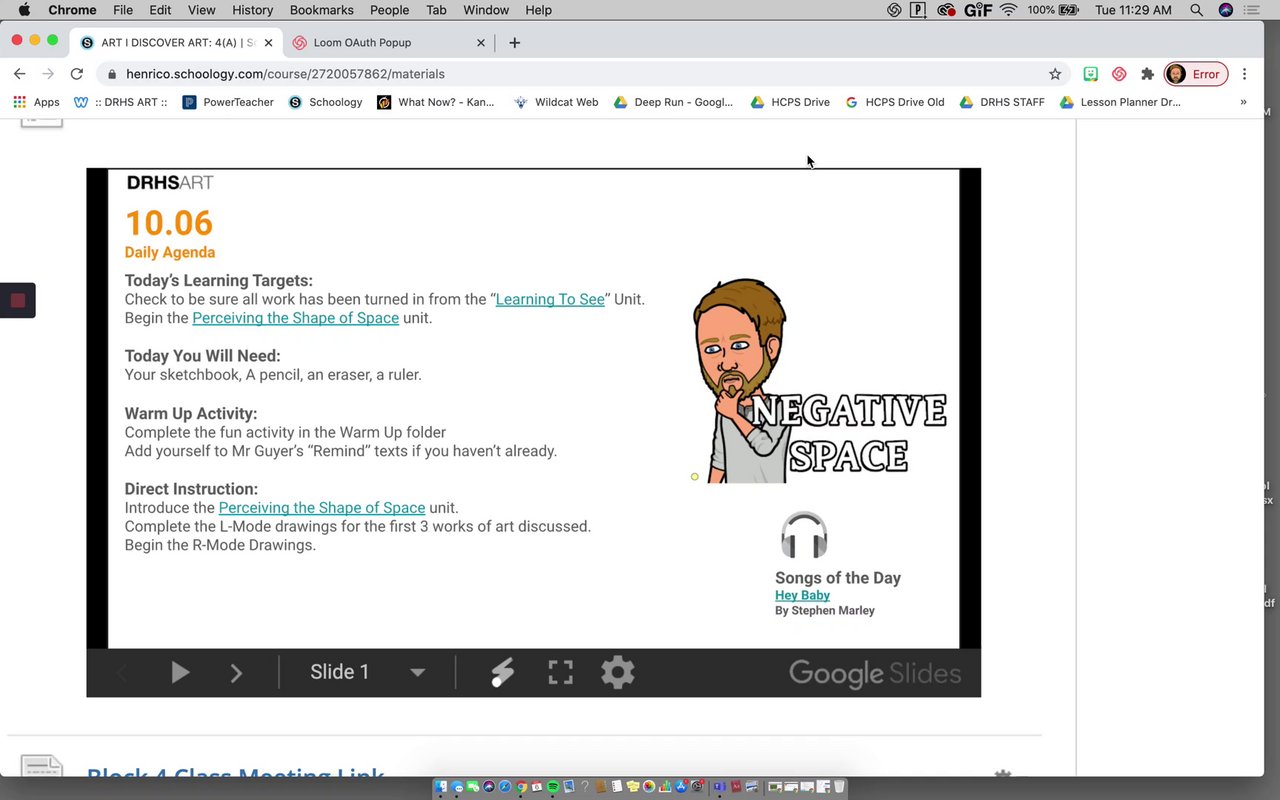Open the Edit menu
This screenshot has width=1280, height=800.
[x=160, y=10]
